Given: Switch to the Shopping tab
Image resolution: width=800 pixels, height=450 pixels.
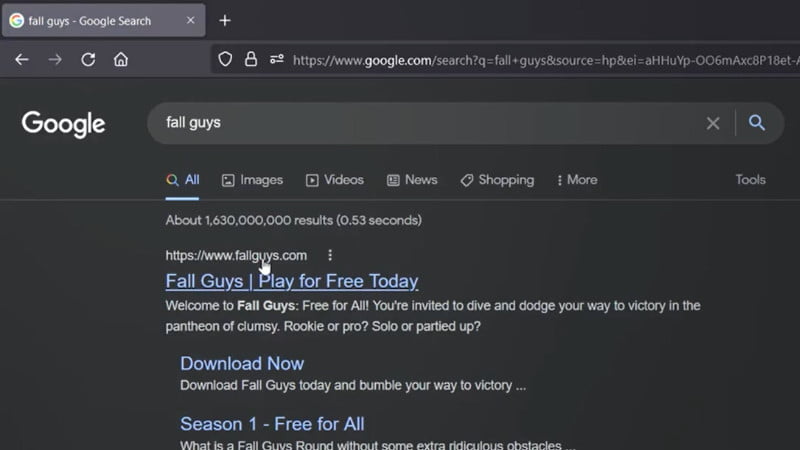Looking at the screenshot, I should click(497, 180).
